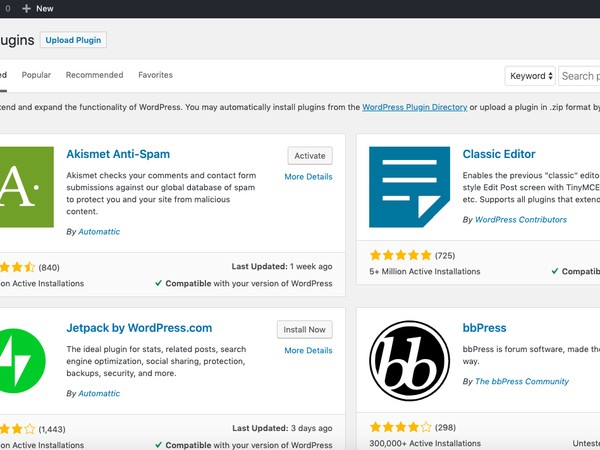Click the Akismet plugin description text

pos(161,193)
